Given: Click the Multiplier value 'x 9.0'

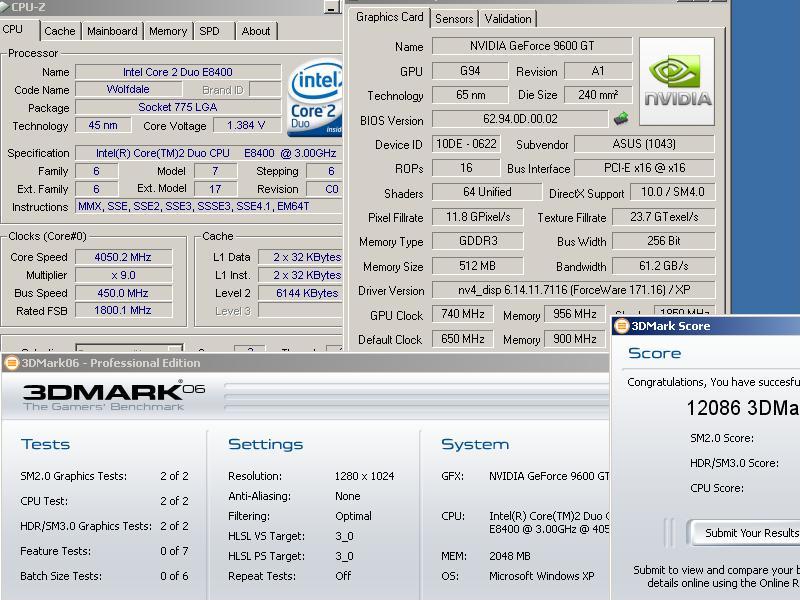Looking at the screenshot, I should click(123, 275).
